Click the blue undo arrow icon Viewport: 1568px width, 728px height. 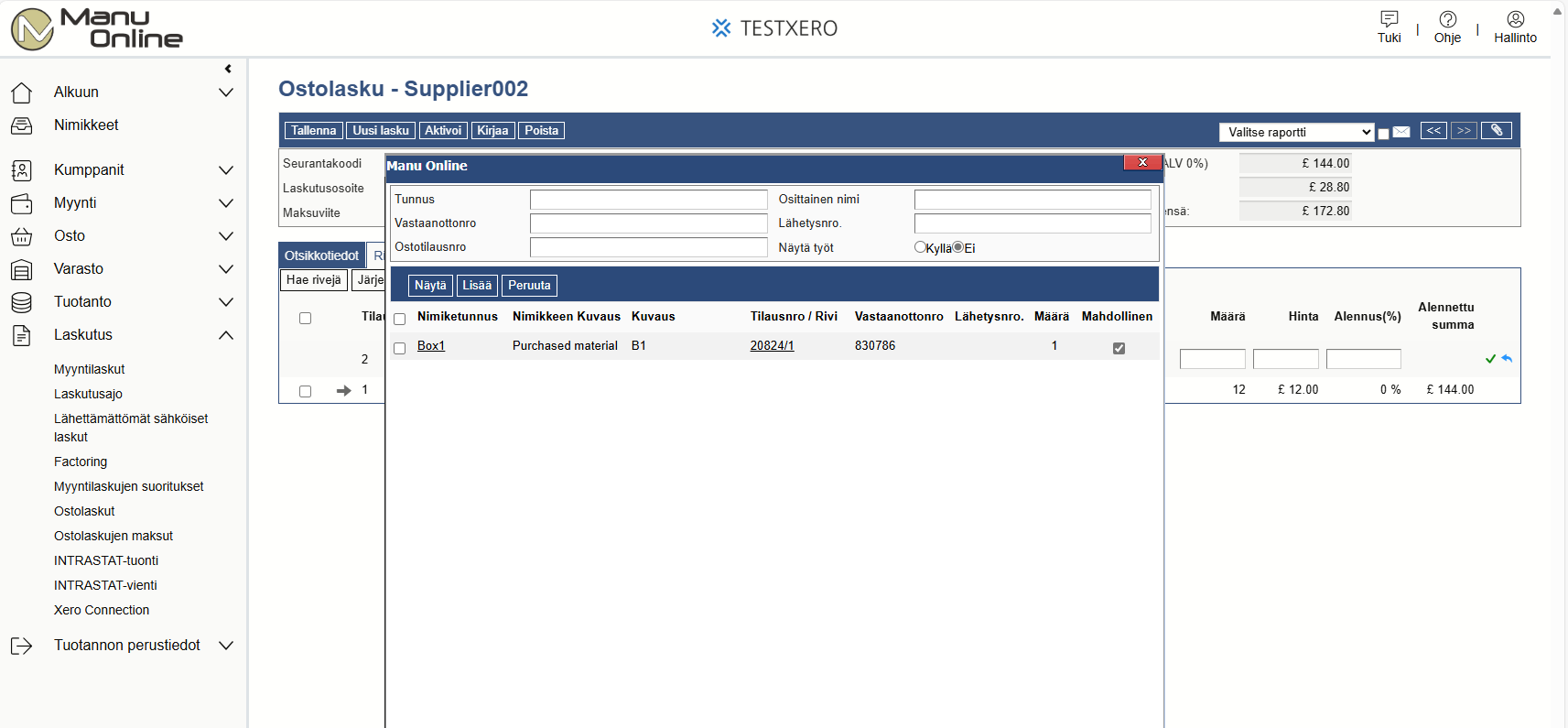point(1507,359)
